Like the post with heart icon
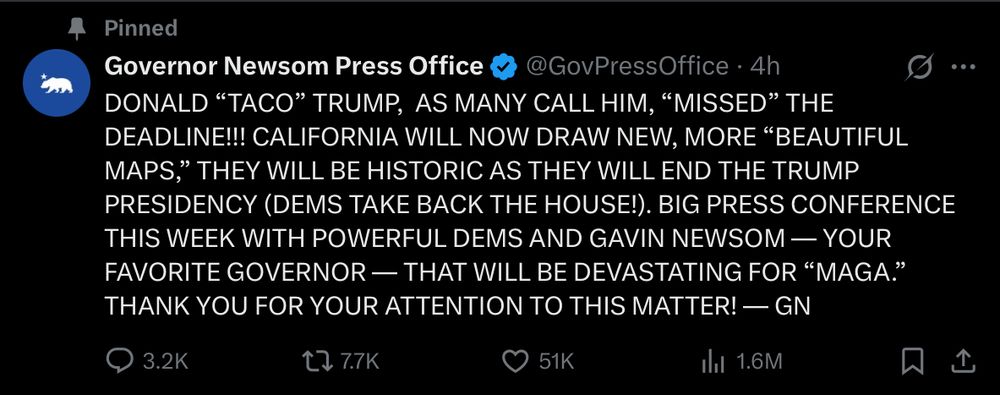Viewport: 1000px width, 395px height. coord(515,362)
